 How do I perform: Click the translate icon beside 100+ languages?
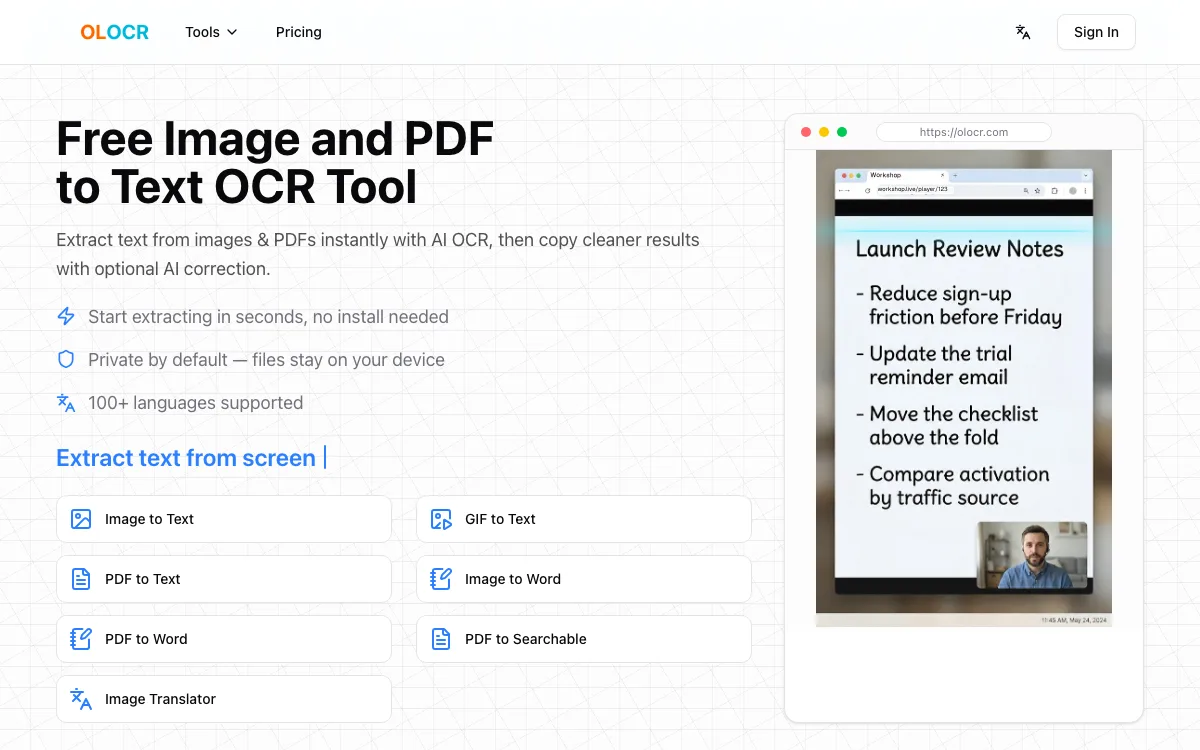tap(66, 403)
